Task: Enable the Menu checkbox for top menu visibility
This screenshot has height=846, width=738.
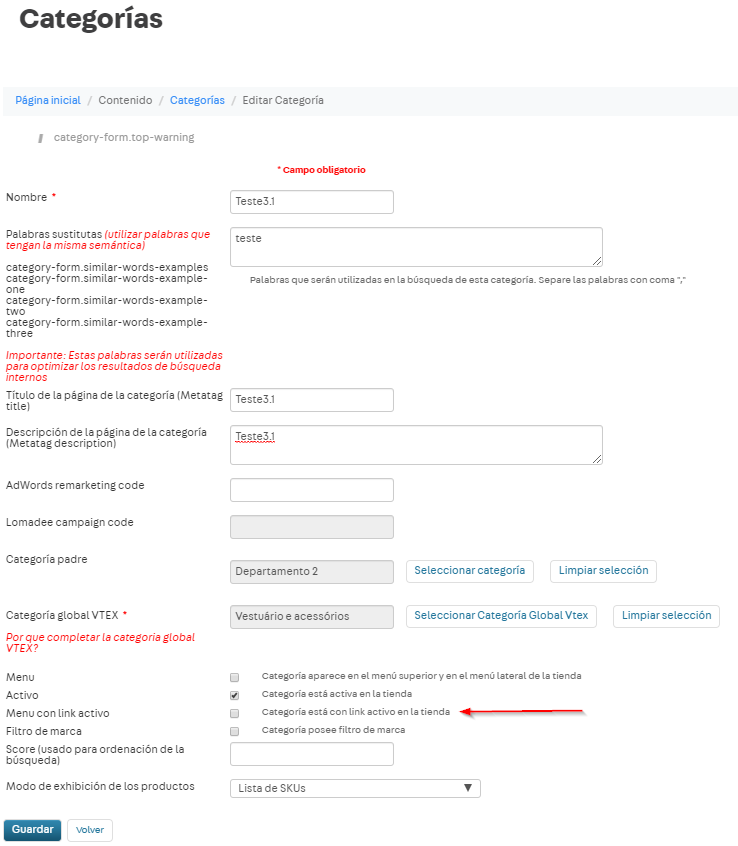Action: click(x=234, y=676)
